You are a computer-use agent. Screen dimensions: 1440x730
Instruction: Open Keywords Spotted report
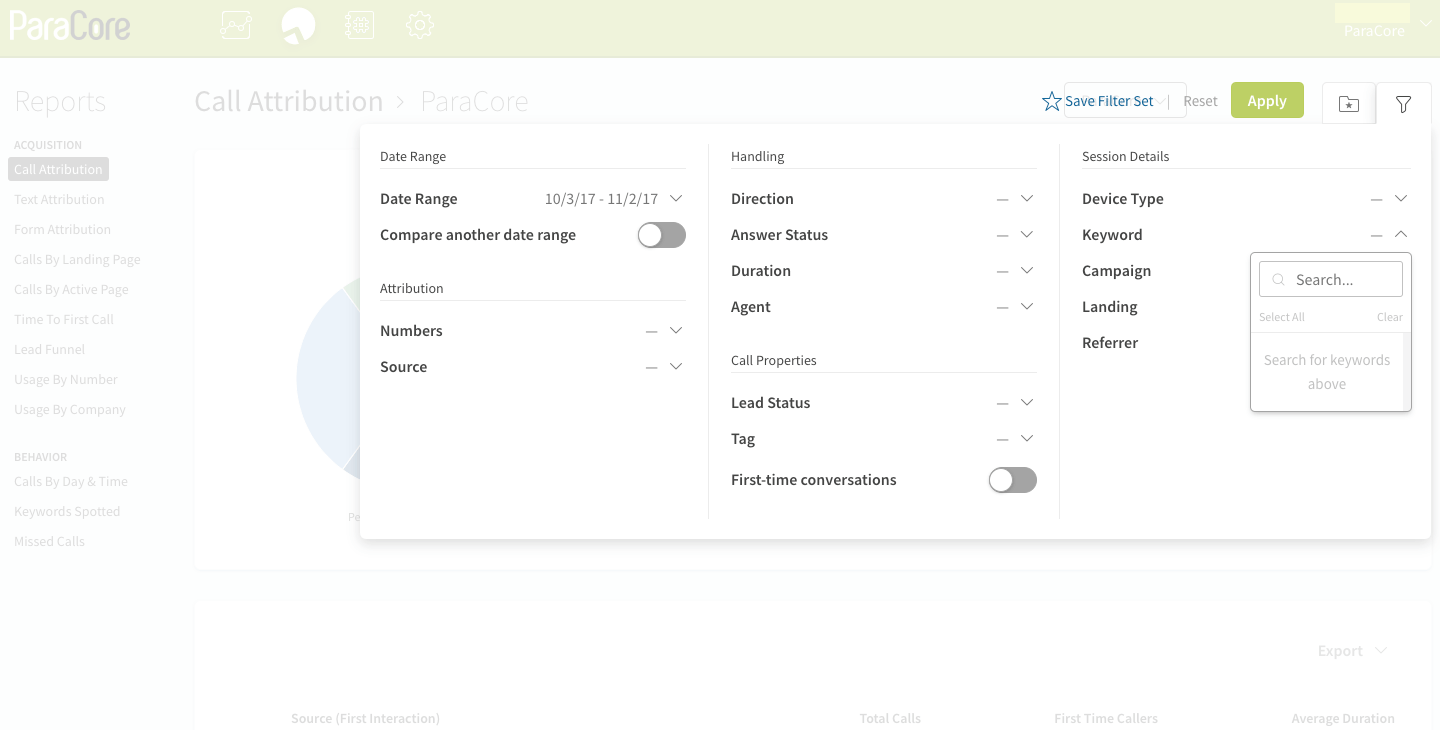click(x=67, y=511)
